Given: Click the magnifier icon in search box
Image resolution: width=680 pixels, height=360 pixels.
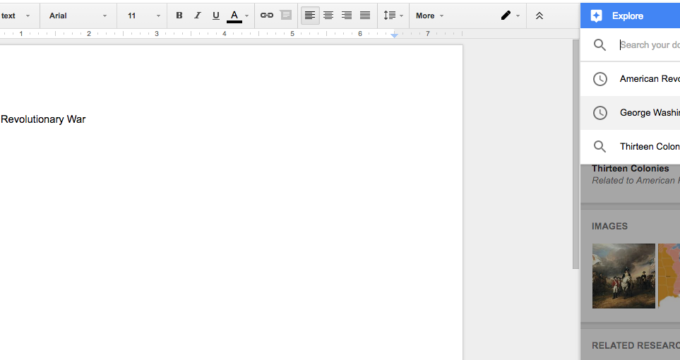Looking at the screenshot, I should (600, 45).
